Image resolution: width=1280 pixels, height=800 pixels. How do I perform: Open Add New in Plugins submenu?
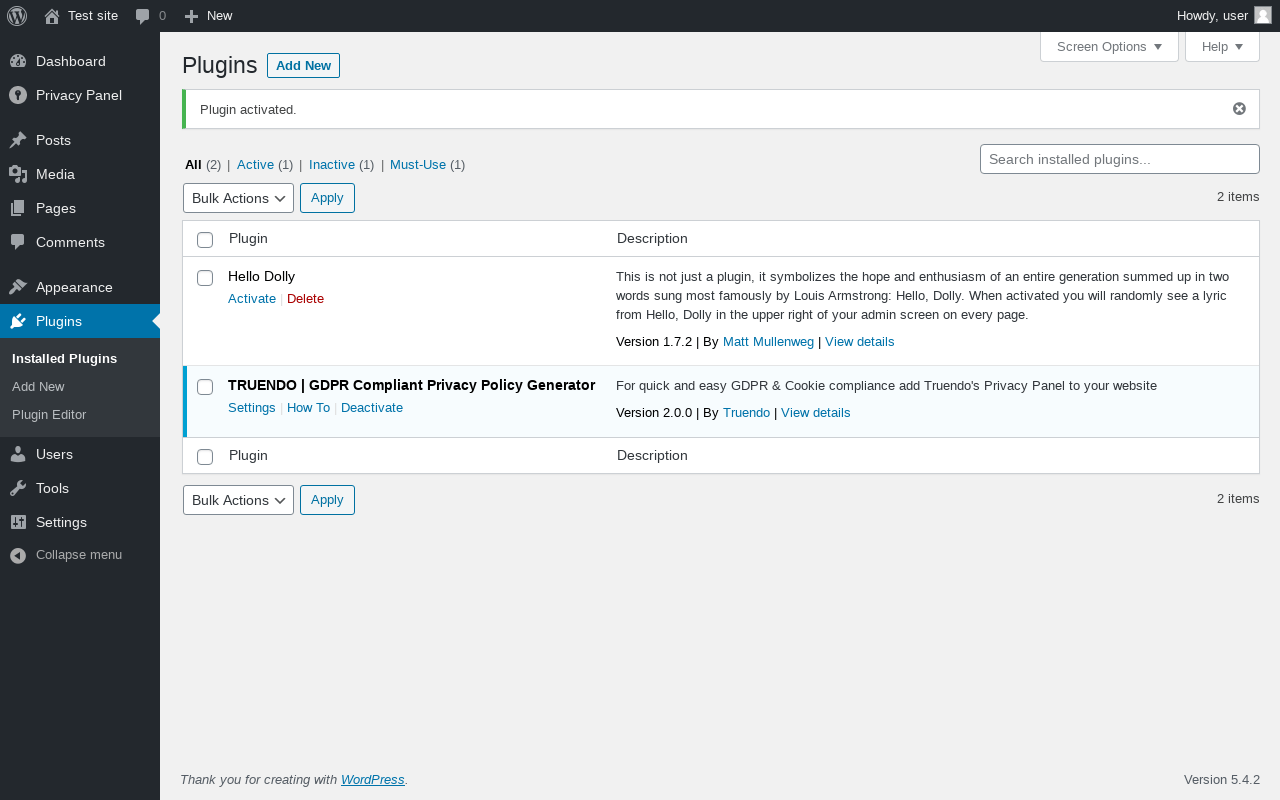coord(38,386)
